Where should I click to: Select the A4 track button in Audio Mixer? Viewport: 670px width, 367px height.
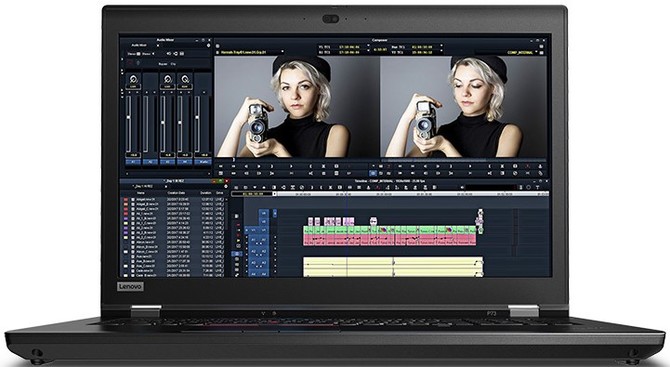(x=185, y=162)
